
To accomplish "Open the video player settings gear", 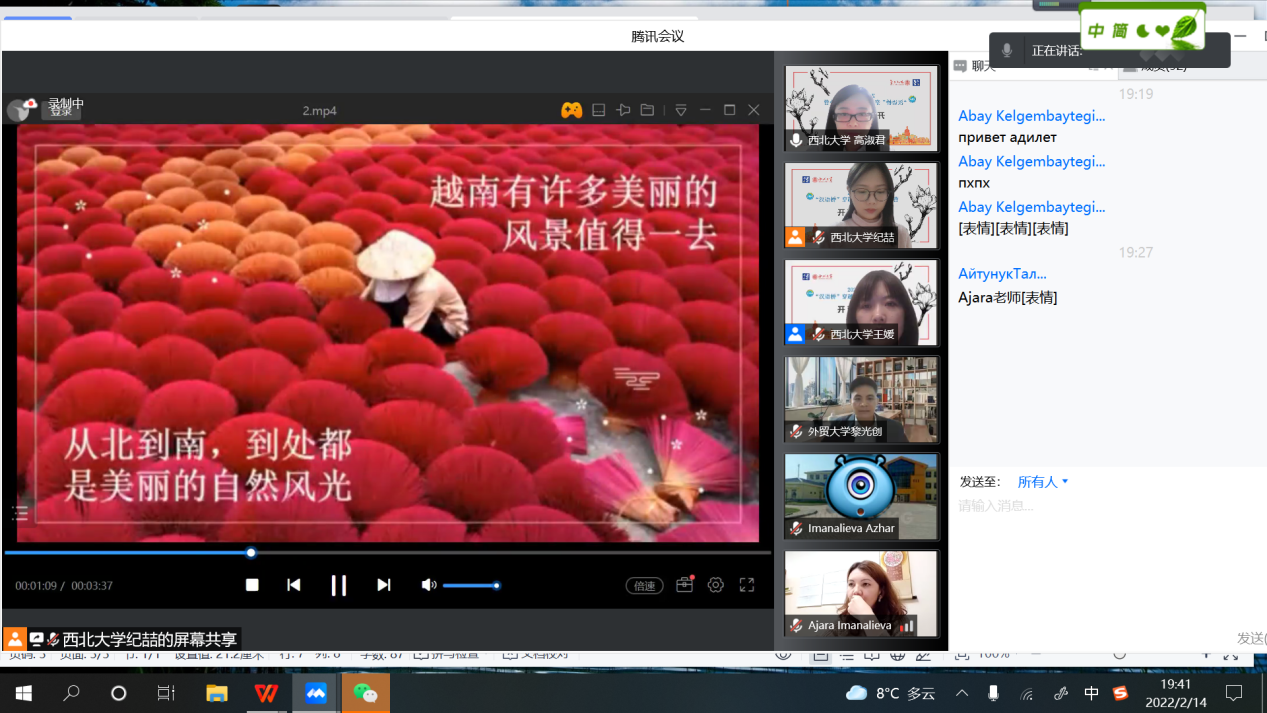I will [x=716, y=585].
